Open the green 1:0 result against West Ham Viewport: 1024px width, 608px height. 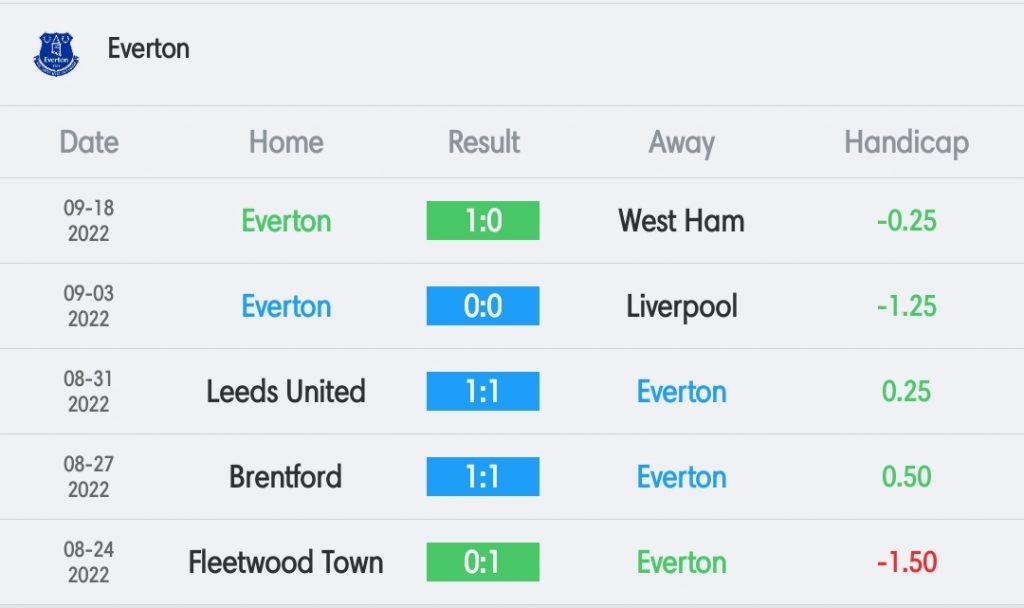tap(483, 220)
